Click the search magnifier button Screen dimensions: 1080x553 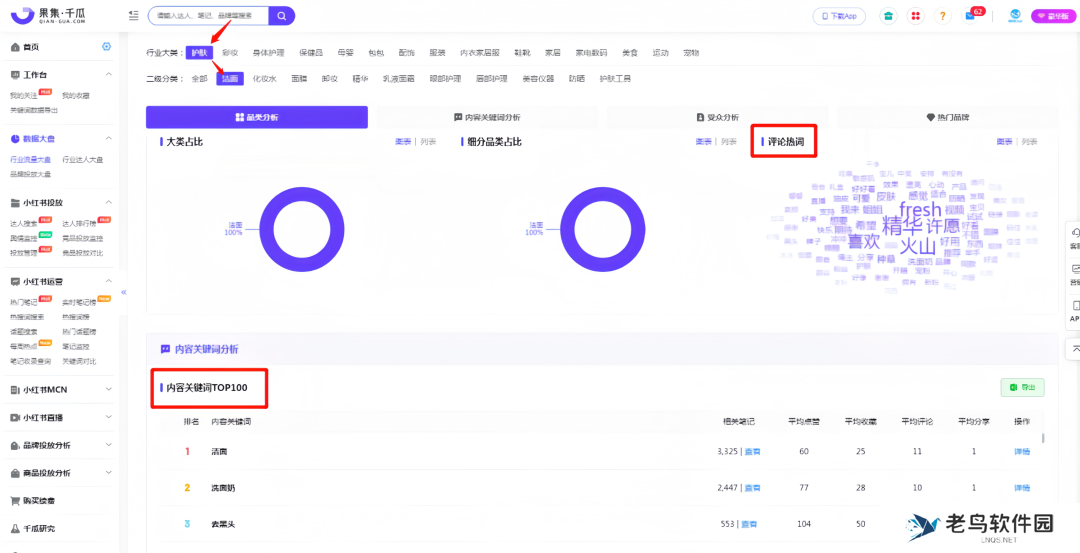(x=282, y=16)
